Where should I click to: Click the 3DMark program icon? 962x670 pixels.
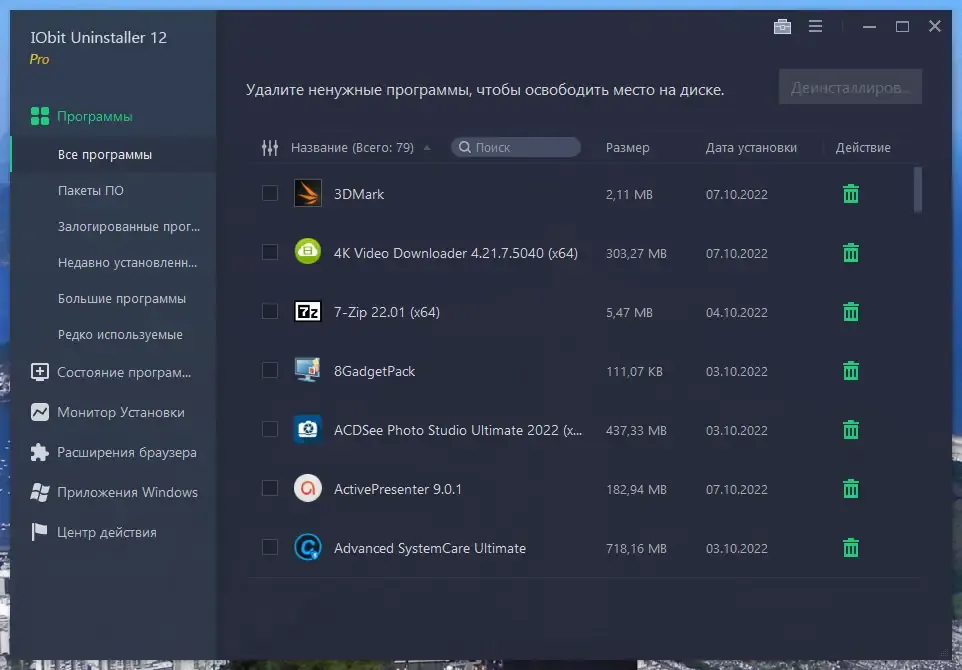[x=308, y=193]
